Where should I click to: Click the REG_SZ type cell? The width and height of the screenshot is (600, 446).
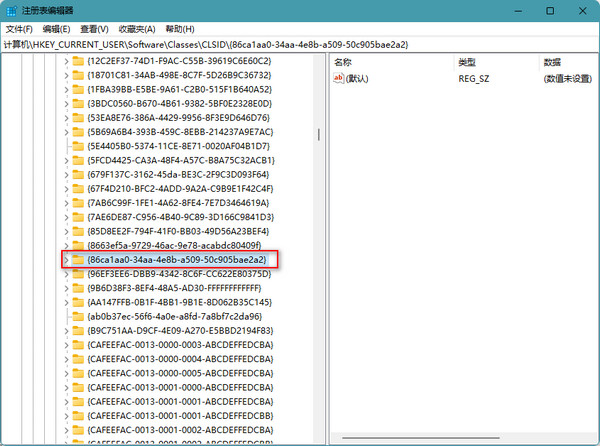(474, 79)
